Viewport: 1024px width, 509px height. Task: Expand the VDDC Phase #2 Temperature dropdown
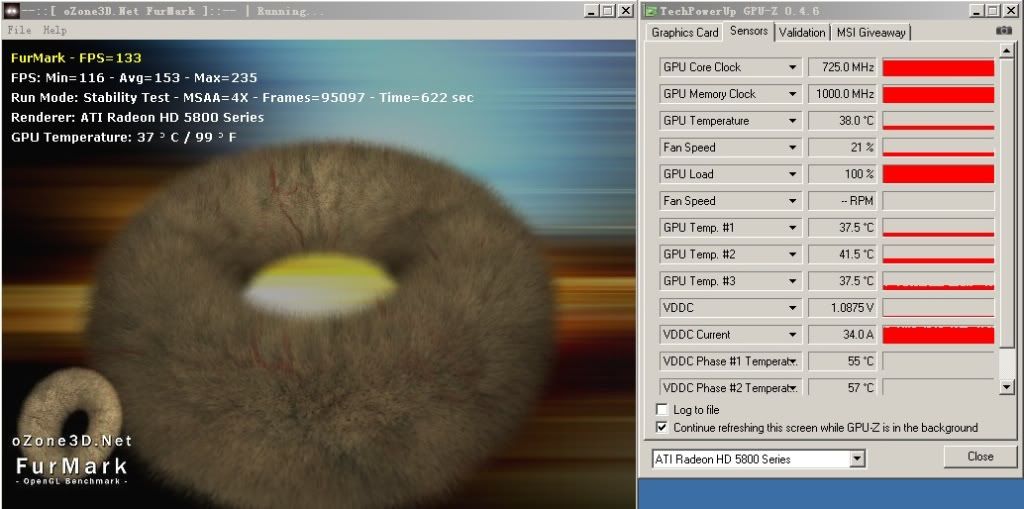pyautogui.click(x=792, y=388)
